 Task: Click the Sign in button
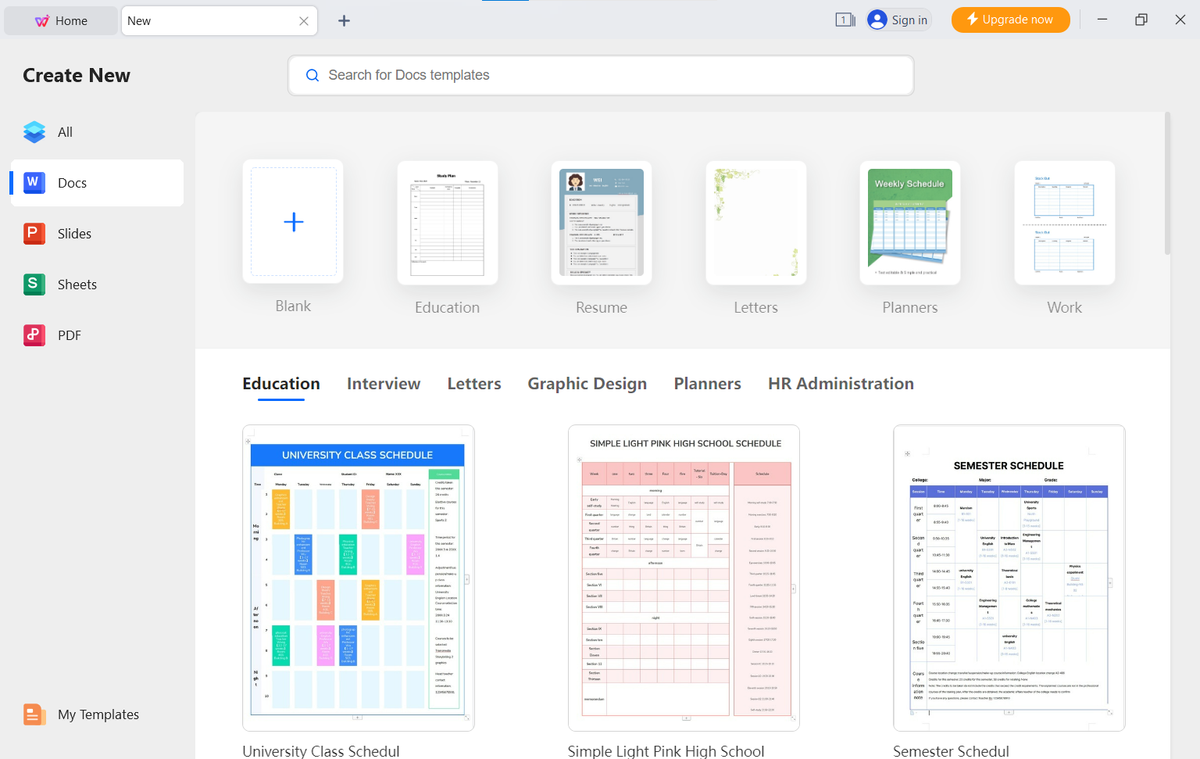(897, 19)
